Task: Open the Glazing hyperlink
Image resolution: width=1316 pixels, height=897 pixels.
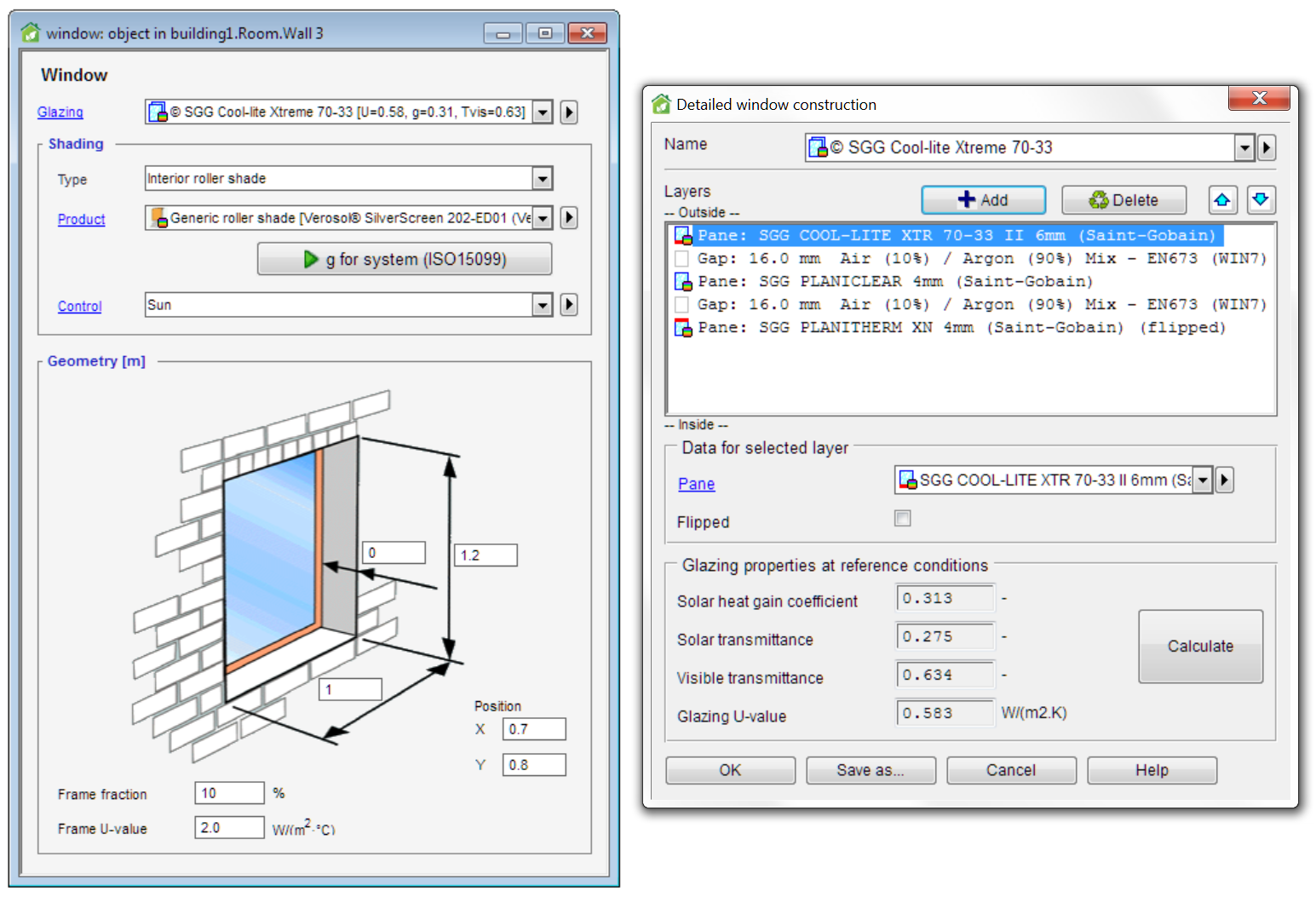Action: coord(60,112)
